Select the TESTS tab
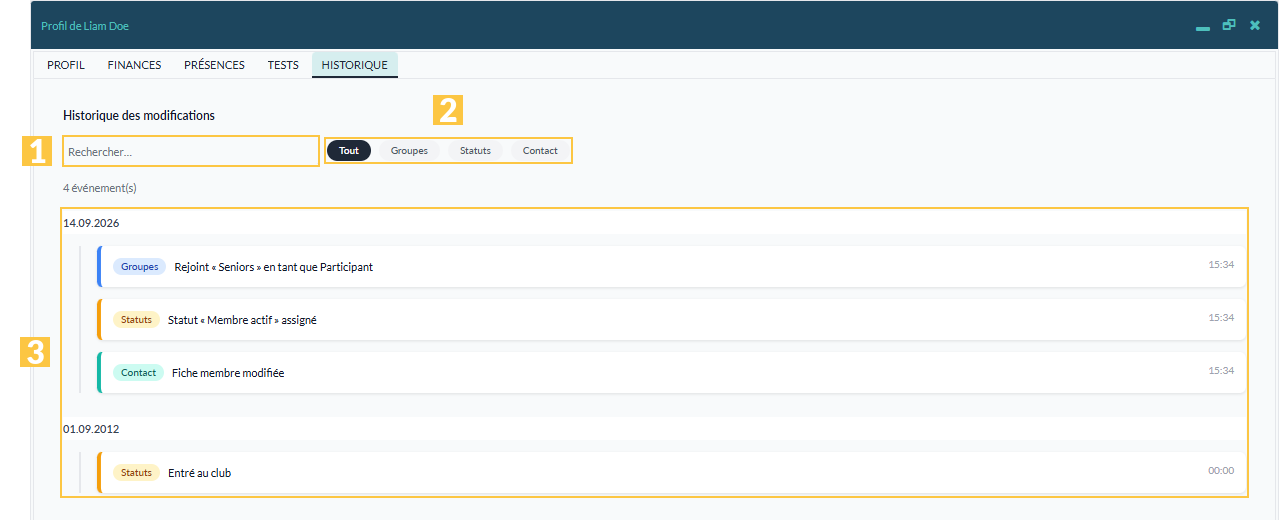 point(283,65)
